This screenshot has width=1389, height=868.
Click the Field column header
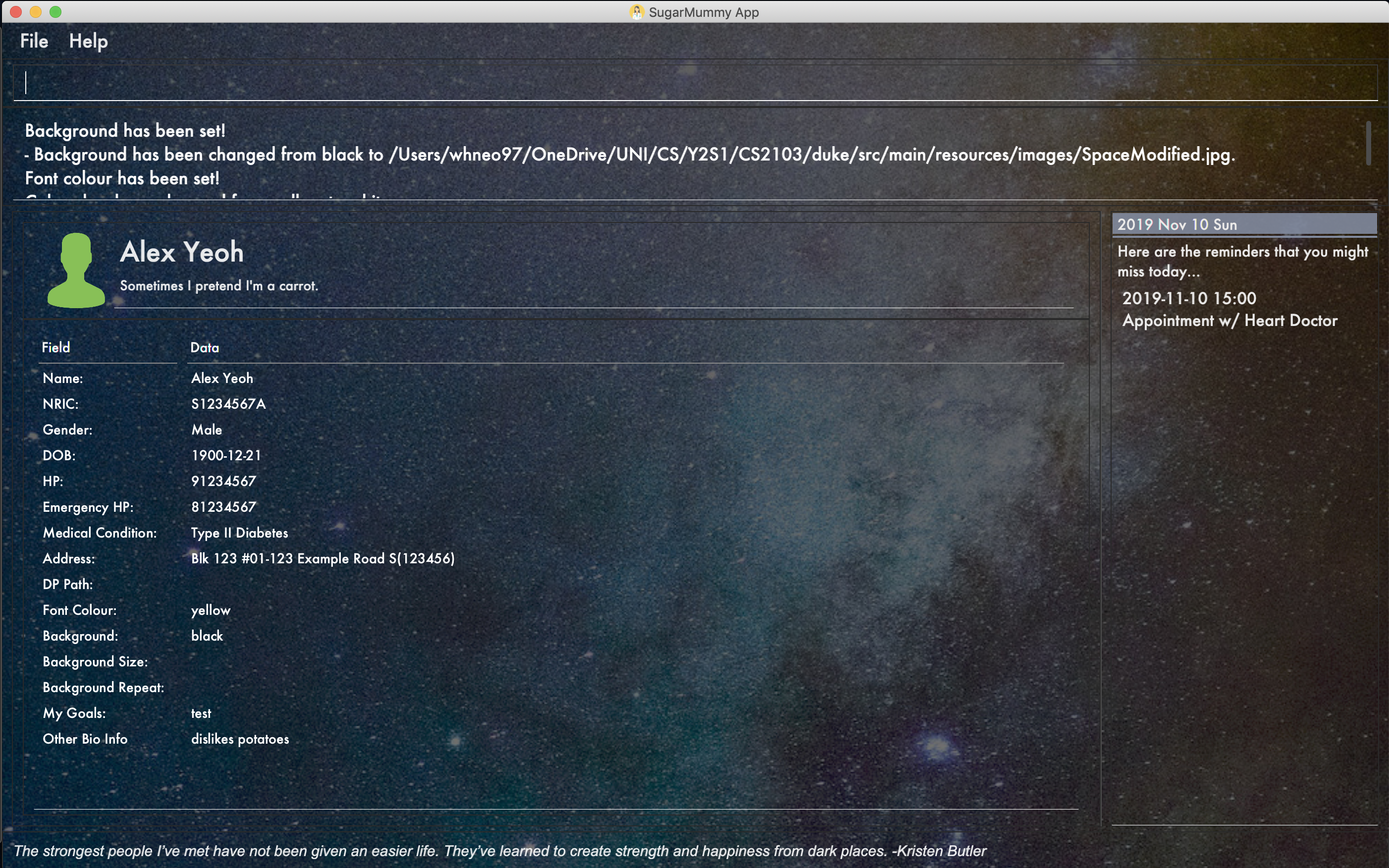coord(55,347)
